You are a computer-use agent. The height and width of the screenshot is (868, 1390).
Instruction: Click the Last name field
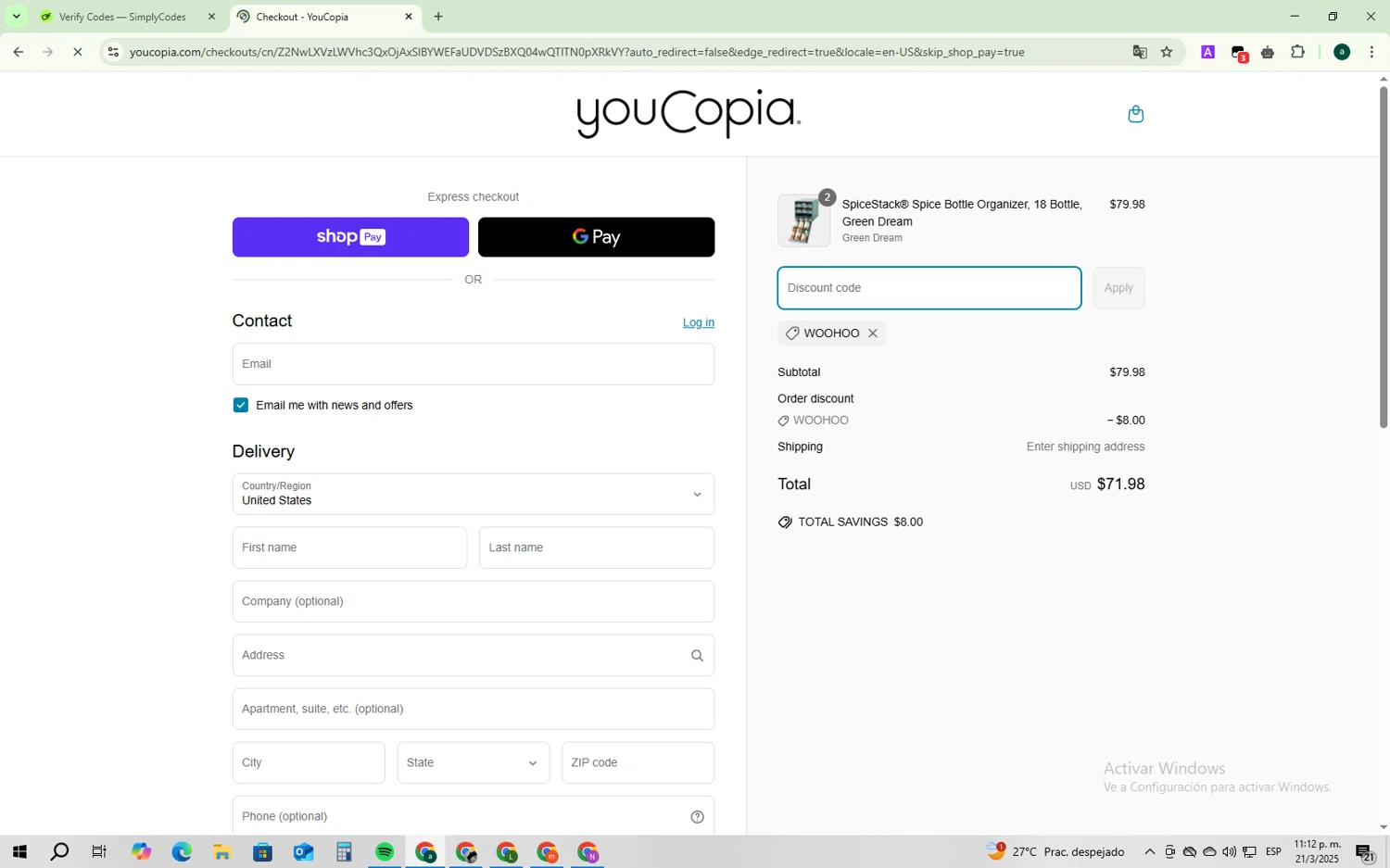pyautogui.click(x=596, y=548)
